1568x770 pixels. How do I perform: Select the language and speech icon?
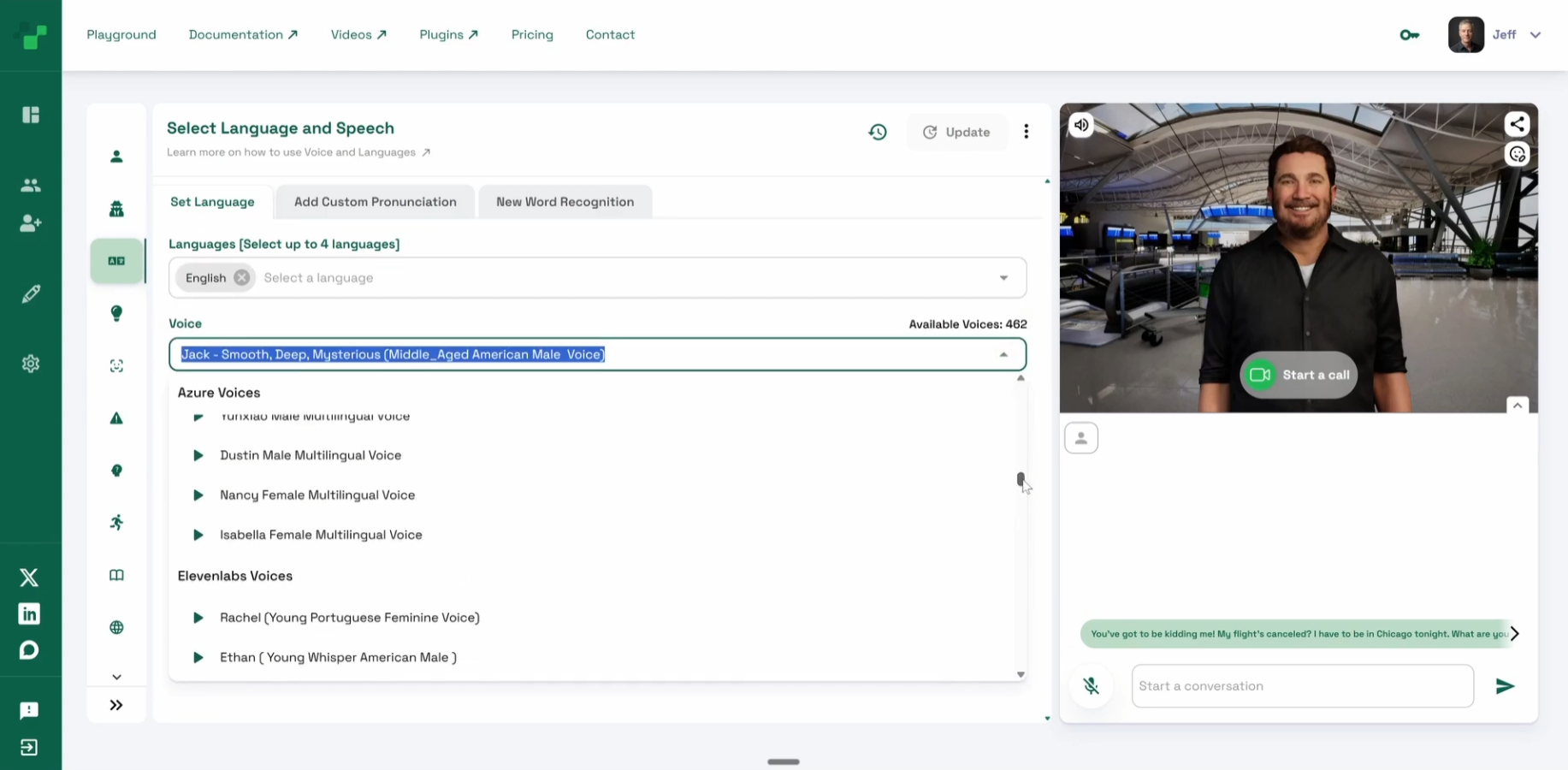(116, 261)
